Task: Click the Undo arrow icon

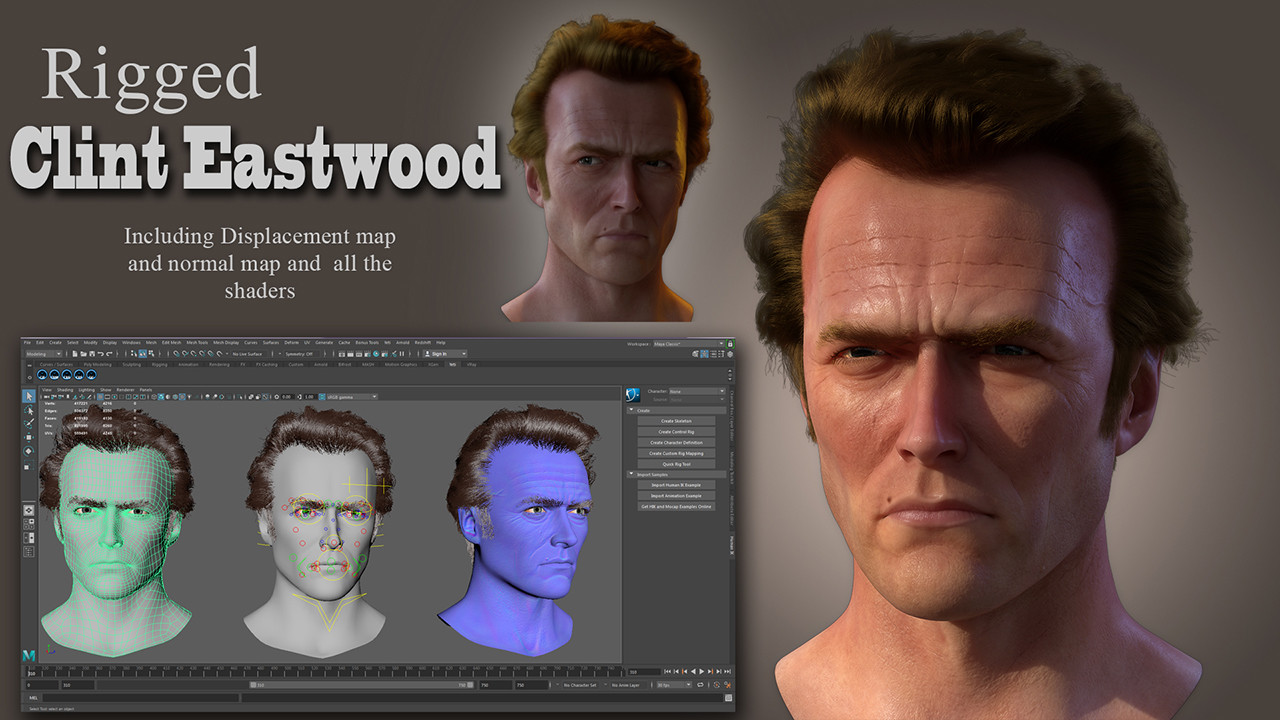Action: pos(100,353)
